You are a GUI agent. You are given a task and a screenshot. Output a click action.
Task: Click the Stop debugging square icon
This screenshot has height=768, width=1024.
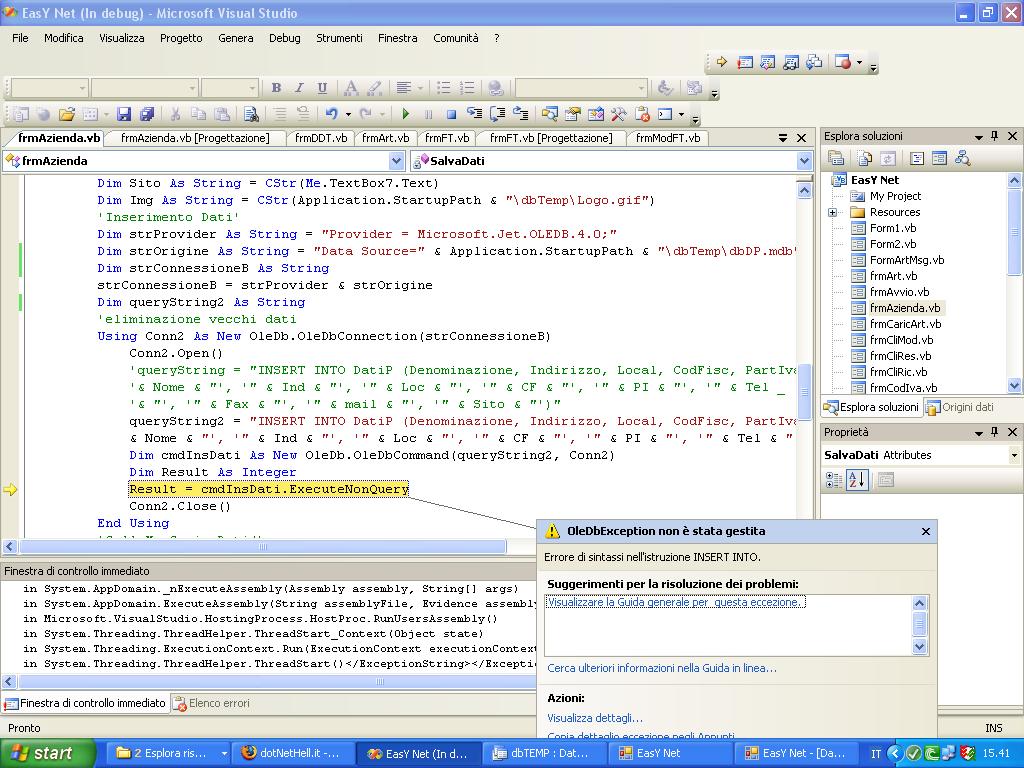click(x=451, y=114)
